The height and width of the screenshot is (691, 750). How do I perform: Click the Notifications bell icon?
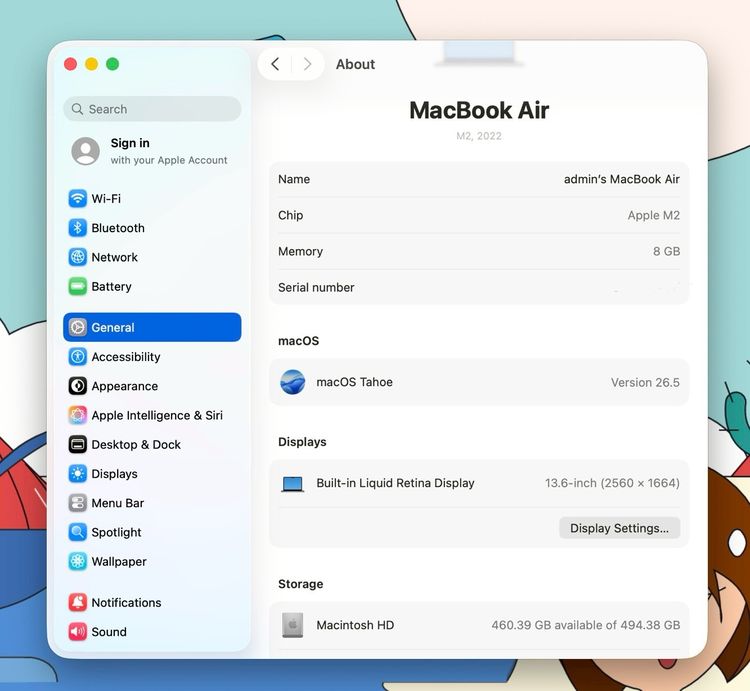[x=77, y=603]
